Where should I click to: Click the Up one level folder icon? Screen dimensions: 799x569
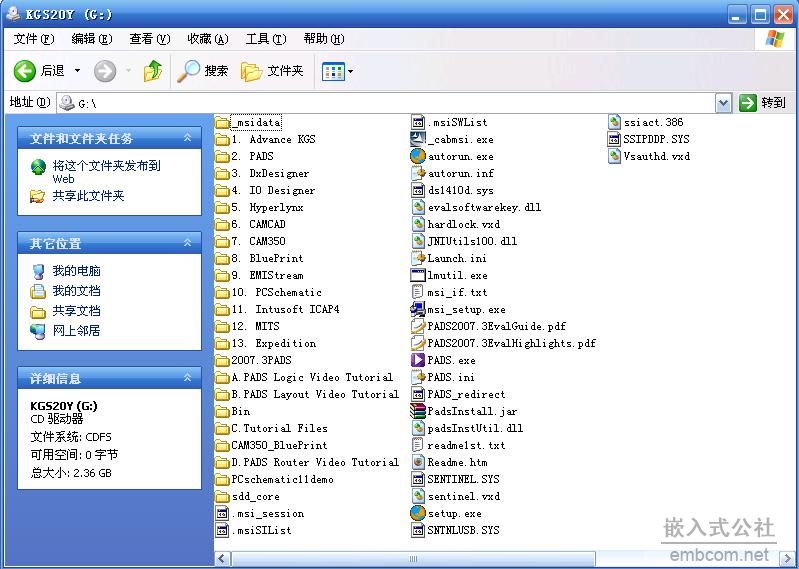(x=153, y=71)
